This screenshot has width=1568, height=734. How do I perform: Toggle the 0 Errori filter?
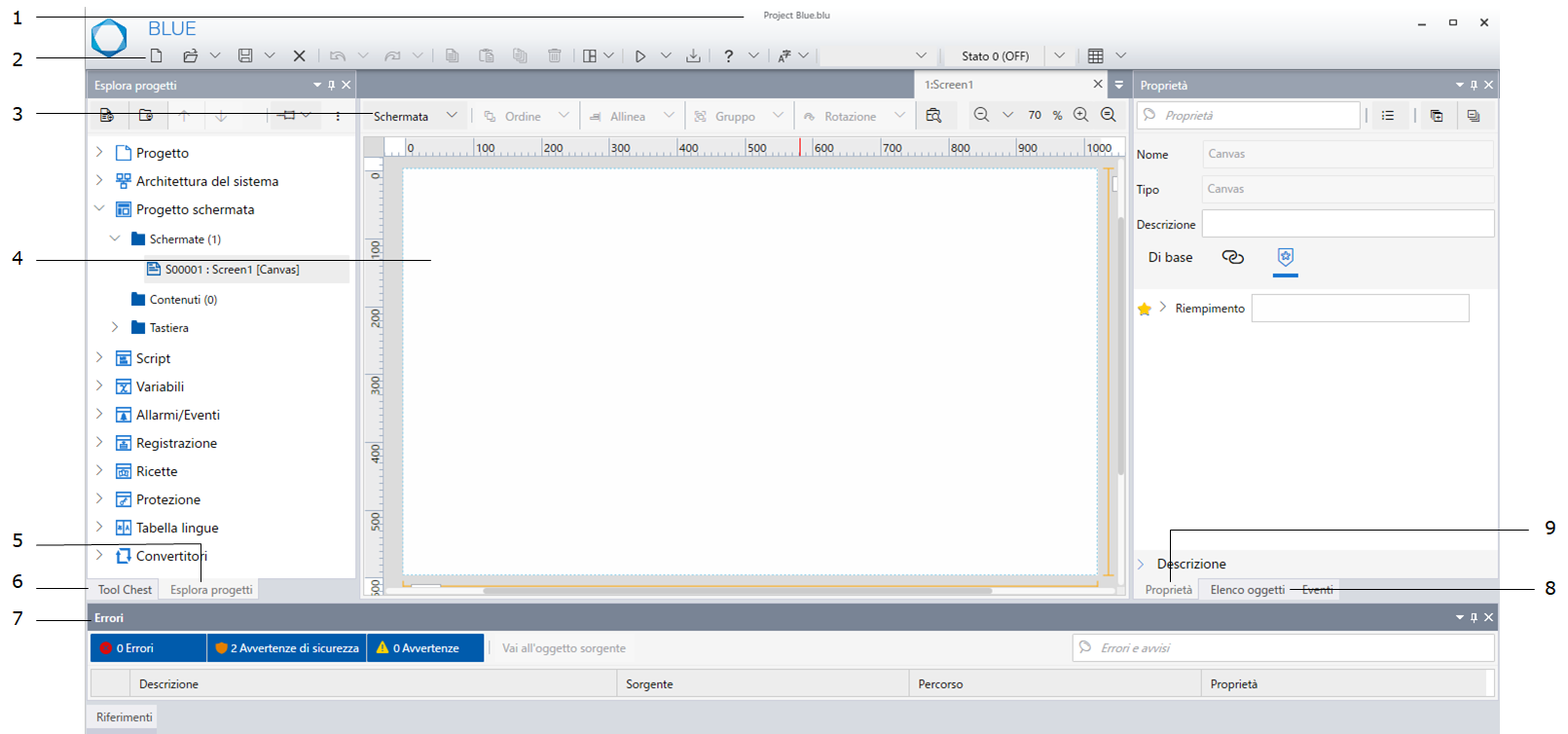[x=148, y=648]
